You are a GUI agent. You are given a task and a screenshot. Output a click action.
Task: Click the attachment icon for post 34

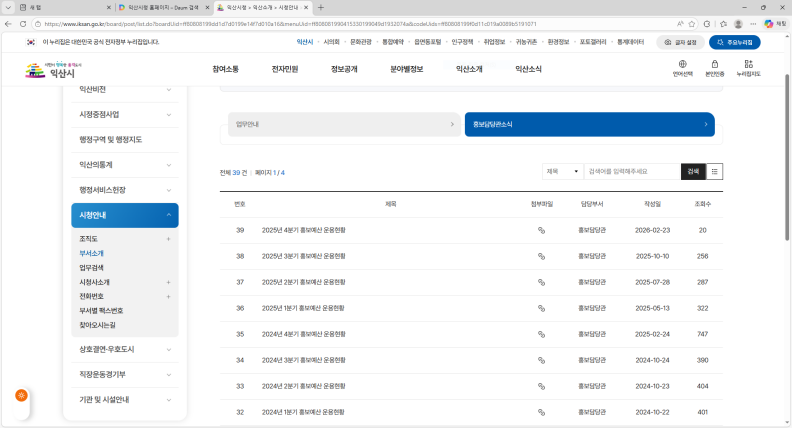(541, 360)
